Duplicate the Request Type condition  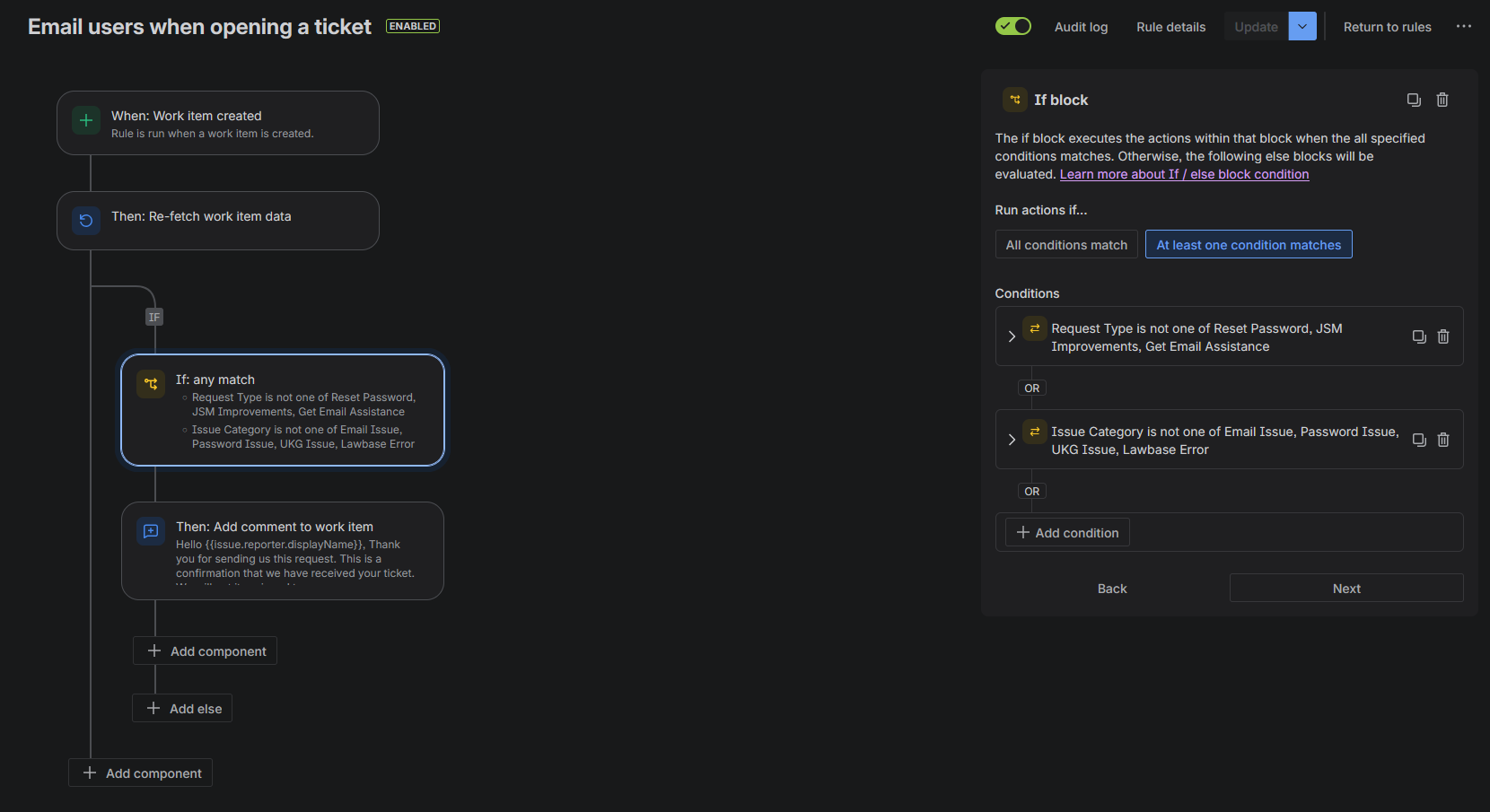click(1419, 336)
